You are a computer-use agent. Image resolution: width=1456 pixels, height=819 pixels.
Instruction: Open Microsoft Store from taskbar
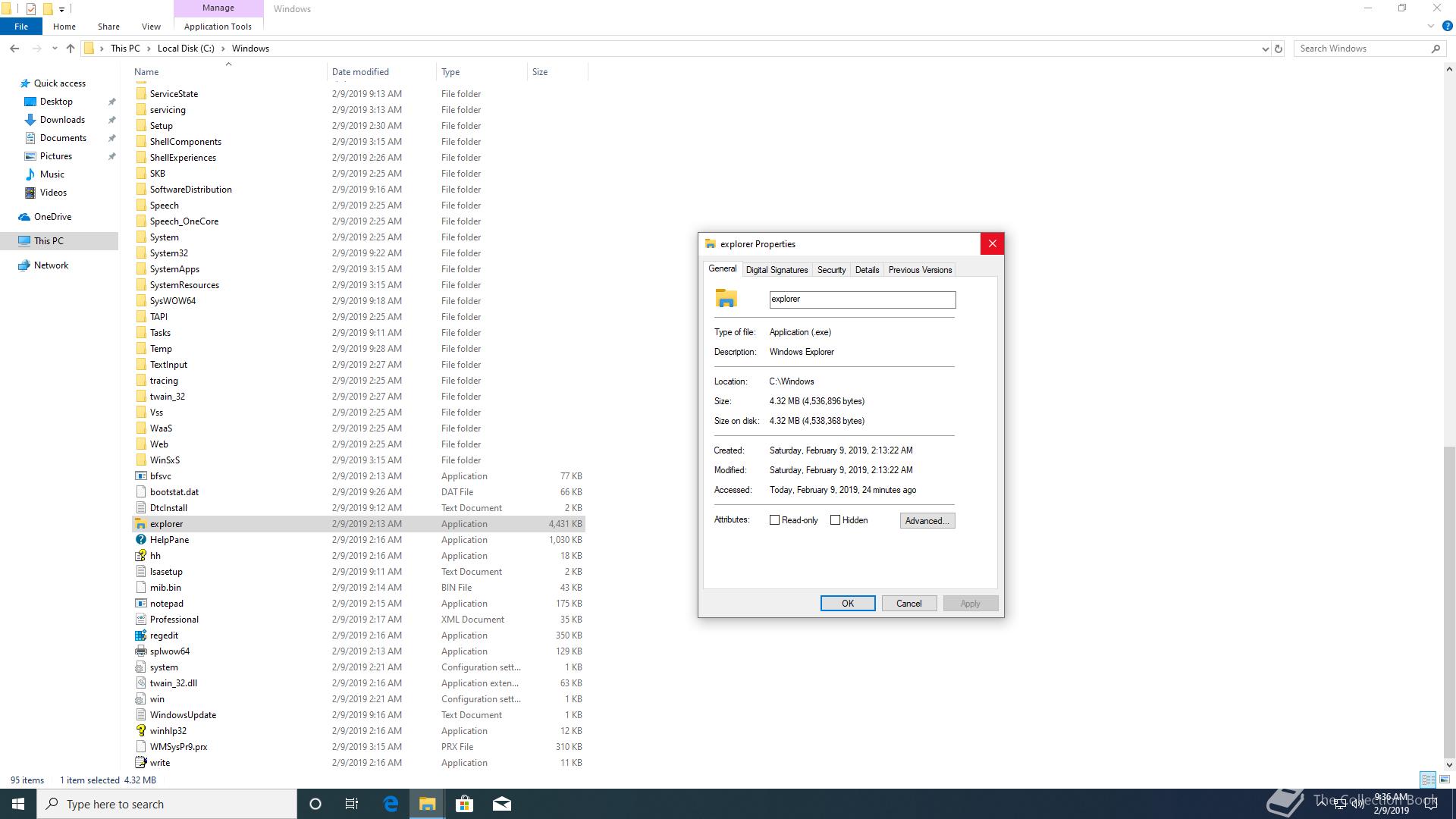pos(464,804)
